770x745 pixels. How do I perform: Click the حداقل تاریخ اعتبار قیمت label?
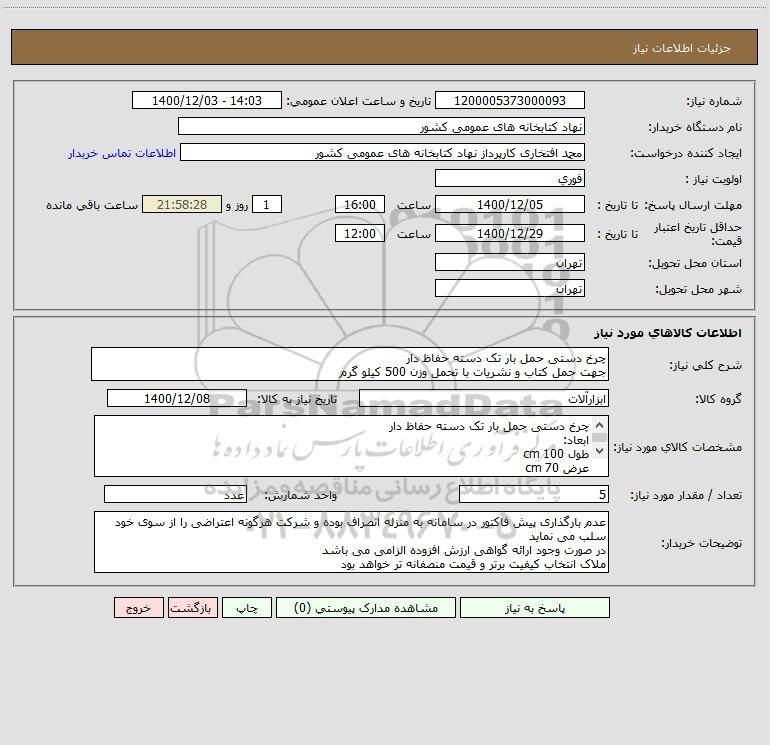point(698,234)
